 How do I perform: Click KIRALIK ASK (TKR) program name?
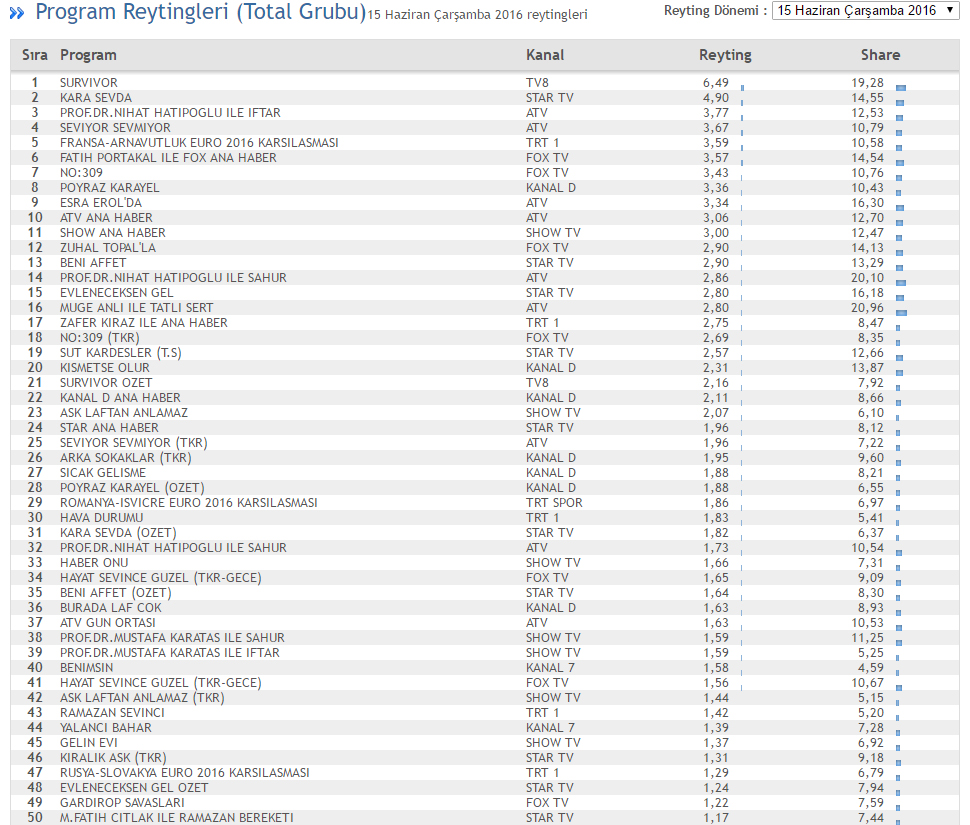coord(113,758)
